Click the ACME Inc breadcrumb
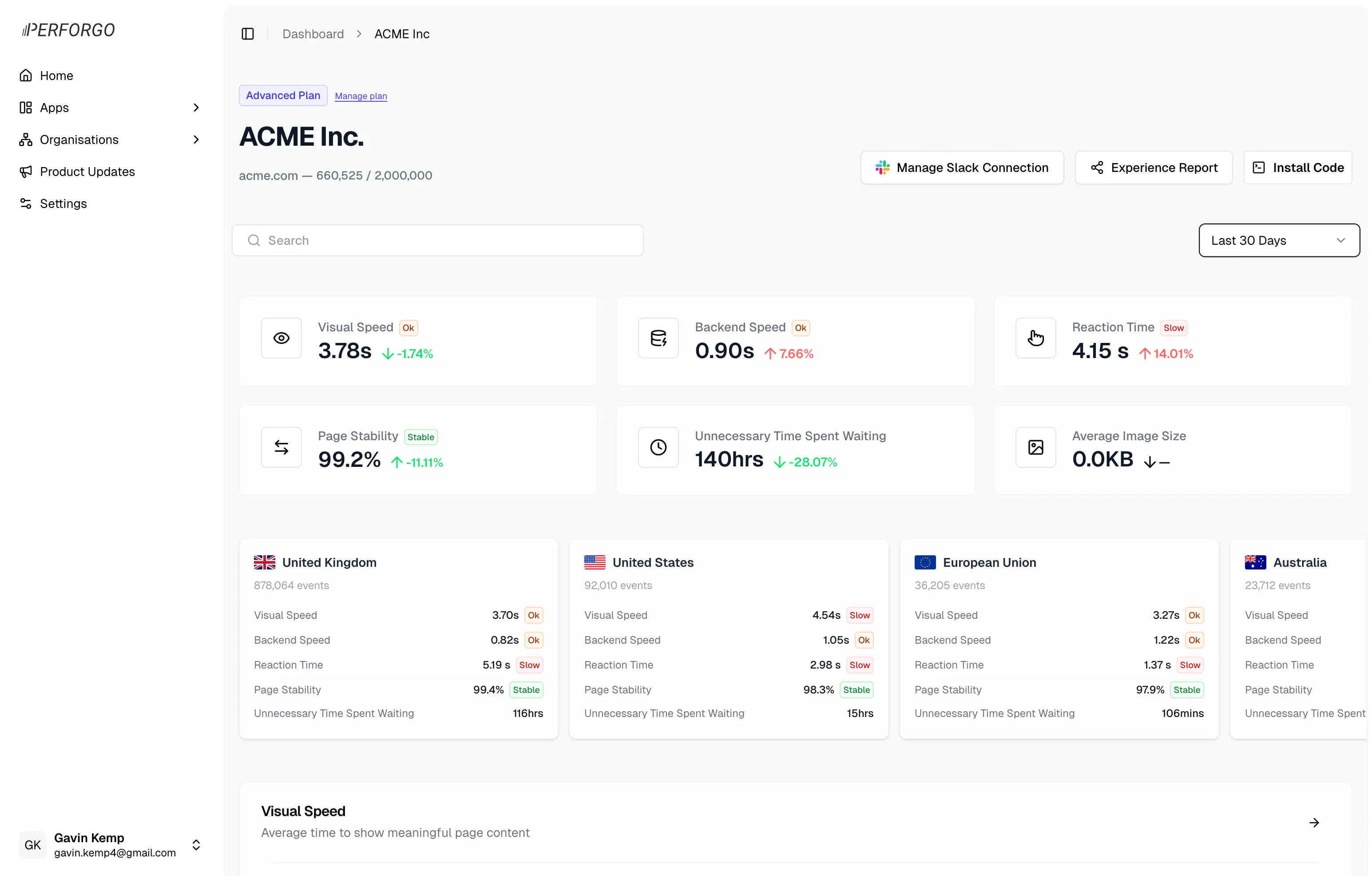Screen dimensions: 1372x876 tap(402, 34)
